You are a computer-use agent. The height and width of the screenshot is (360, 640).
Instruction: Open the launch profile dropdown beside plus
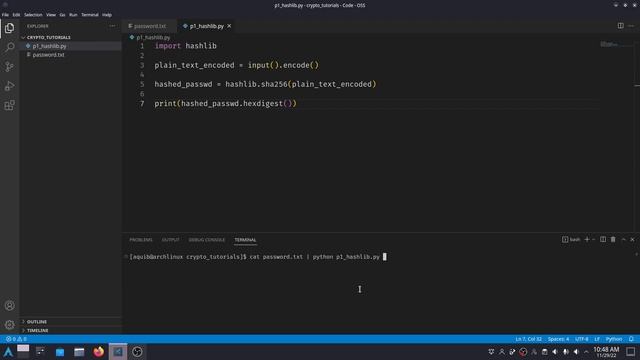[593, 240]
